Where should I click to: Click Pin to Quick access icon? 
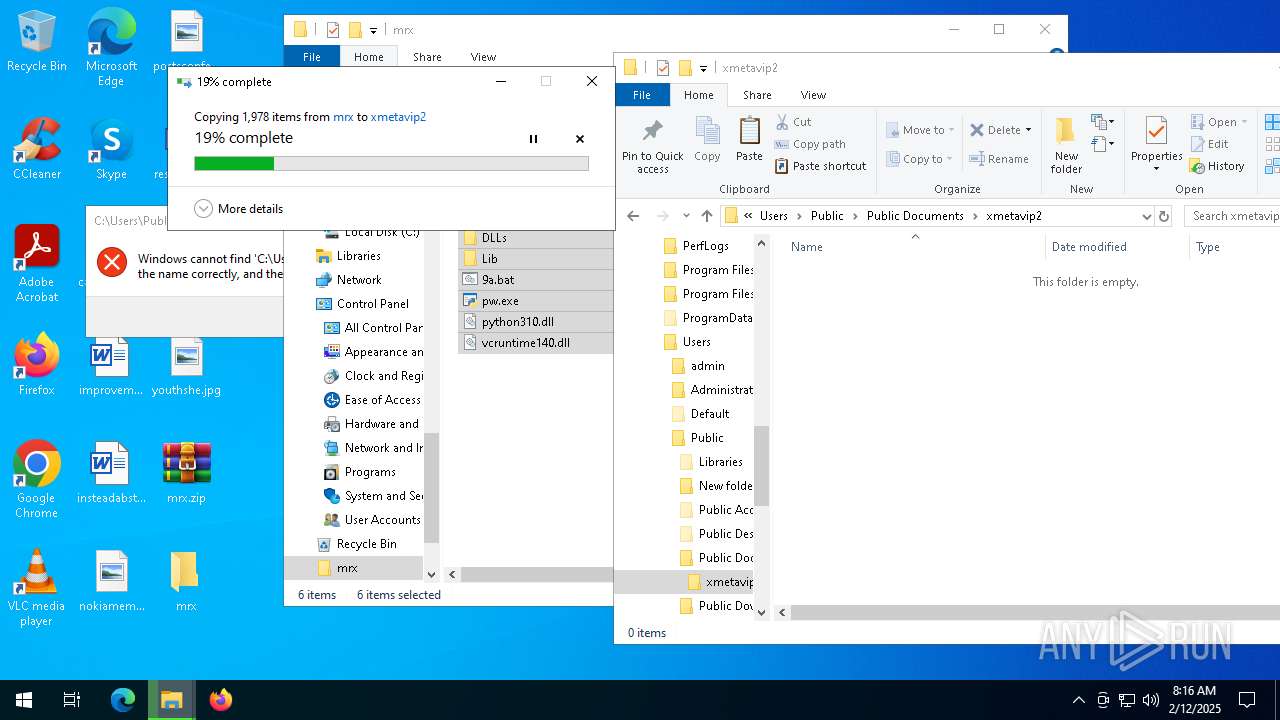[x=653, y=146]
